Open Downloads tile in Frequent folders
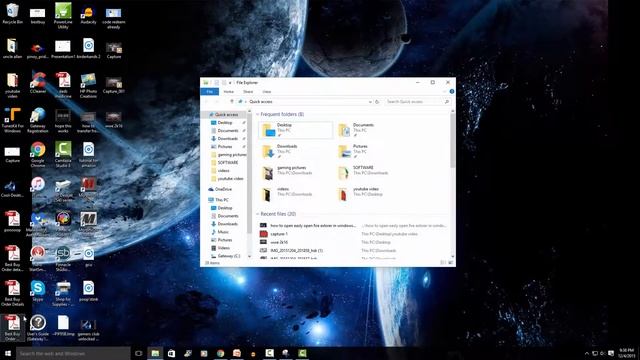The width and height of the screenshot is (640, 360). [296, 151]
